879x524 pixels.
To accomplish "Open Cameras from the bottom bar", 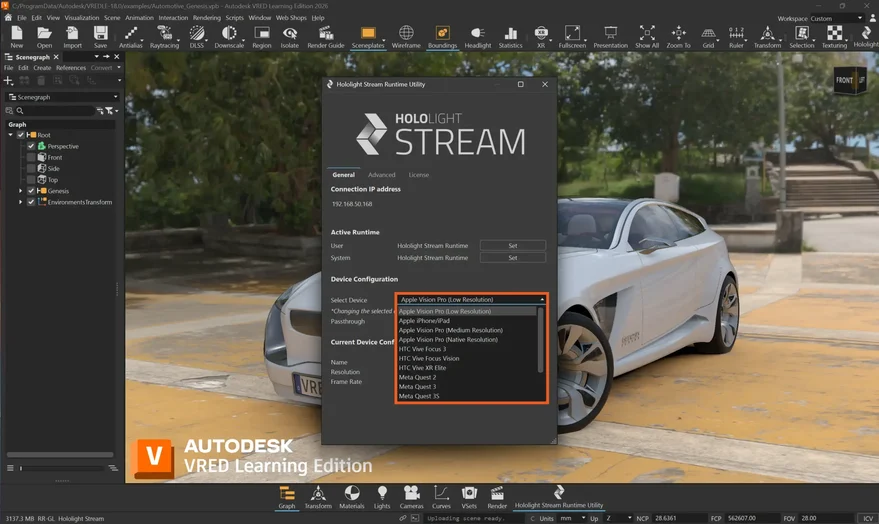I will tap(411, 497).
